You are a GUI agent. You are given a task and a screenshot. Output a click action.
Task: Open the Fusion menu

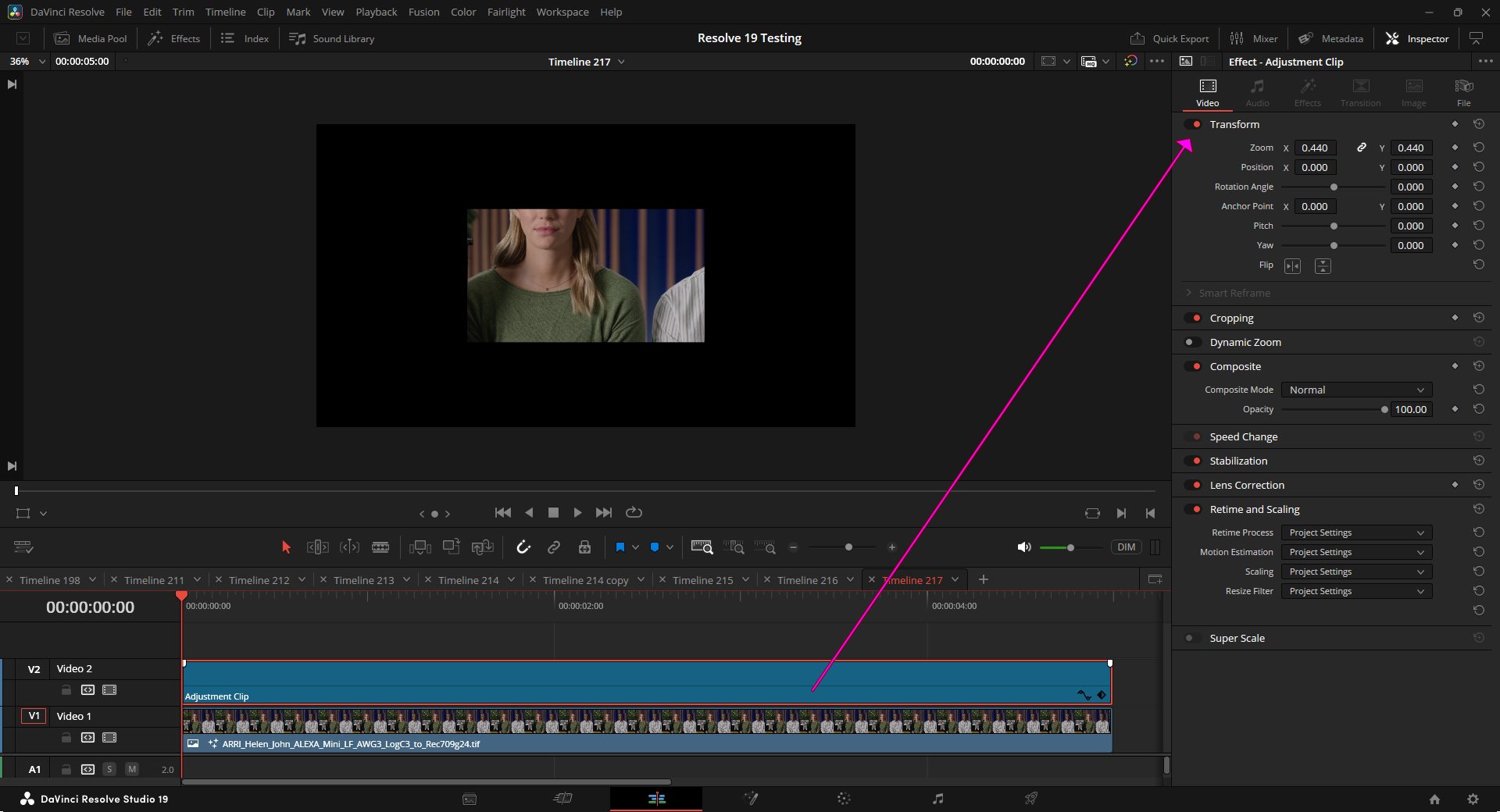[423, 12]
